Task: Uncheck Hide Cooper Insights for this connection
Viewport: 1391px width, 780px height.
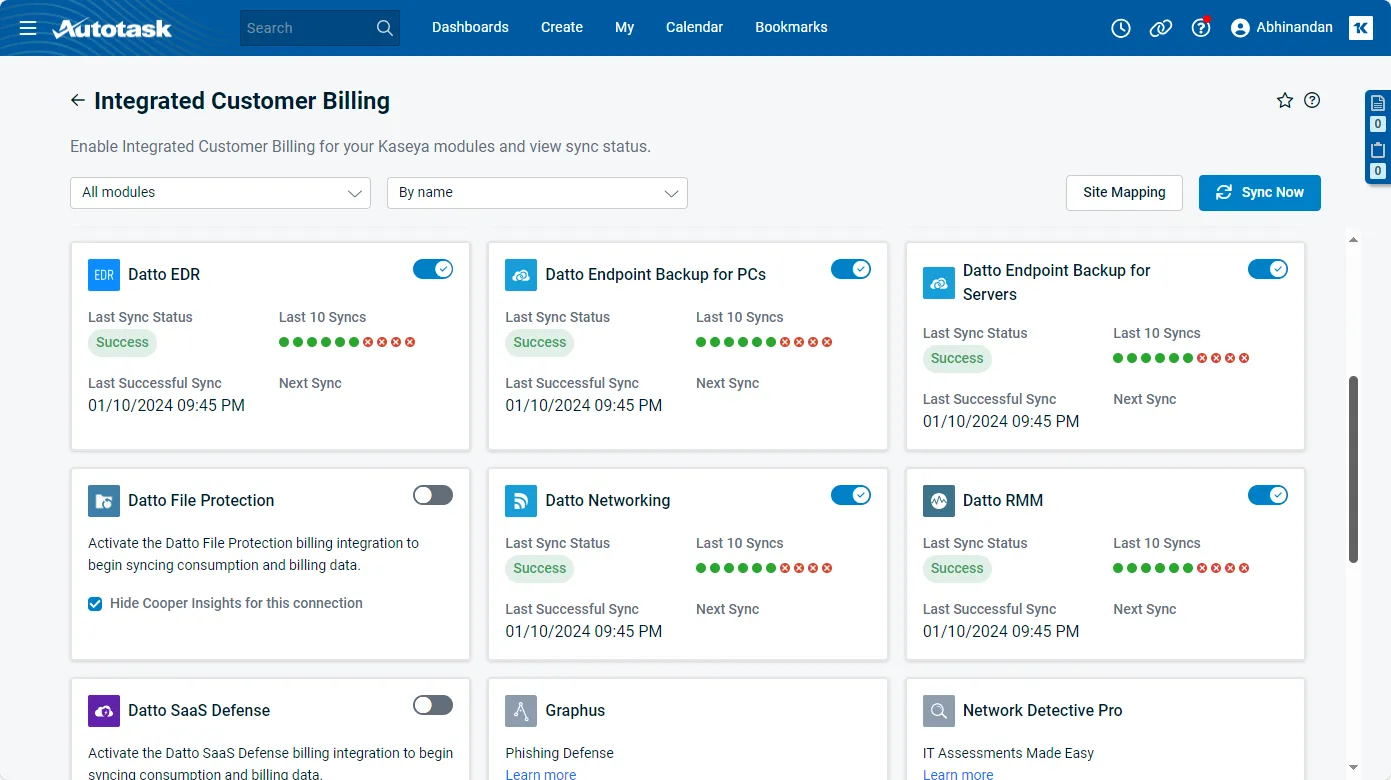Action: point(95,604)
